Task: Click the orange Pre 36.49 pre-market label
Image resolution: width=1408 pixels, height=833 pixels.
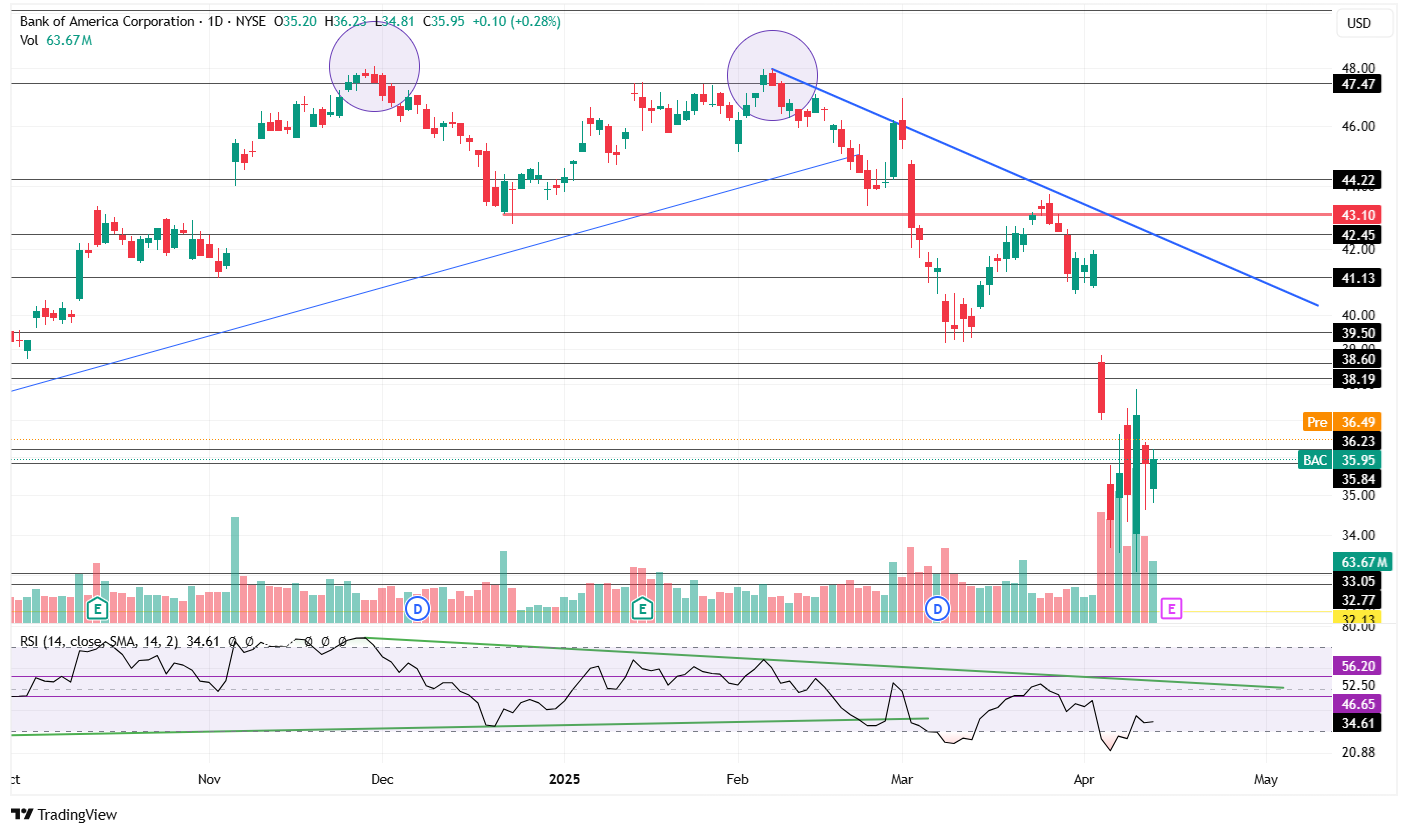Action: click(x=1342, y=421)
